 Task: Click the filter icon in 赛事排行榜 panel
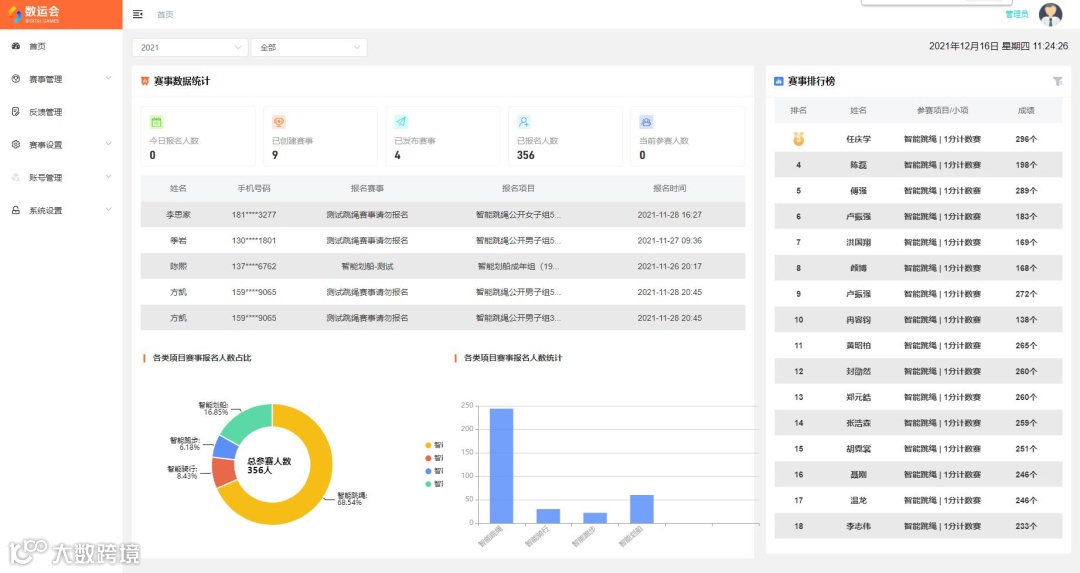1057,81
